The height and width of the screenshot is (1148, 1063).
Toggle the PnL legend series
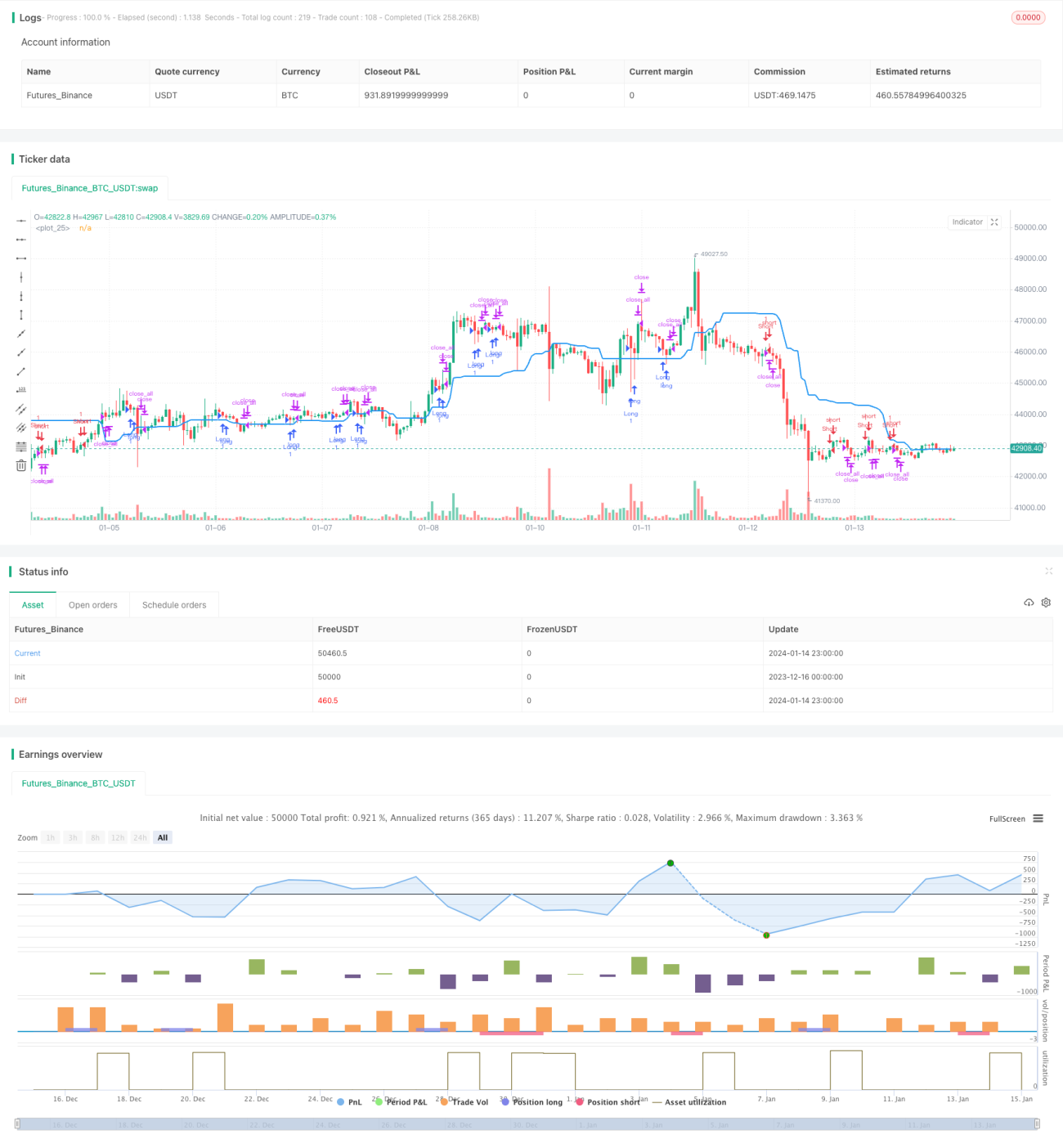coord(349,1102)
